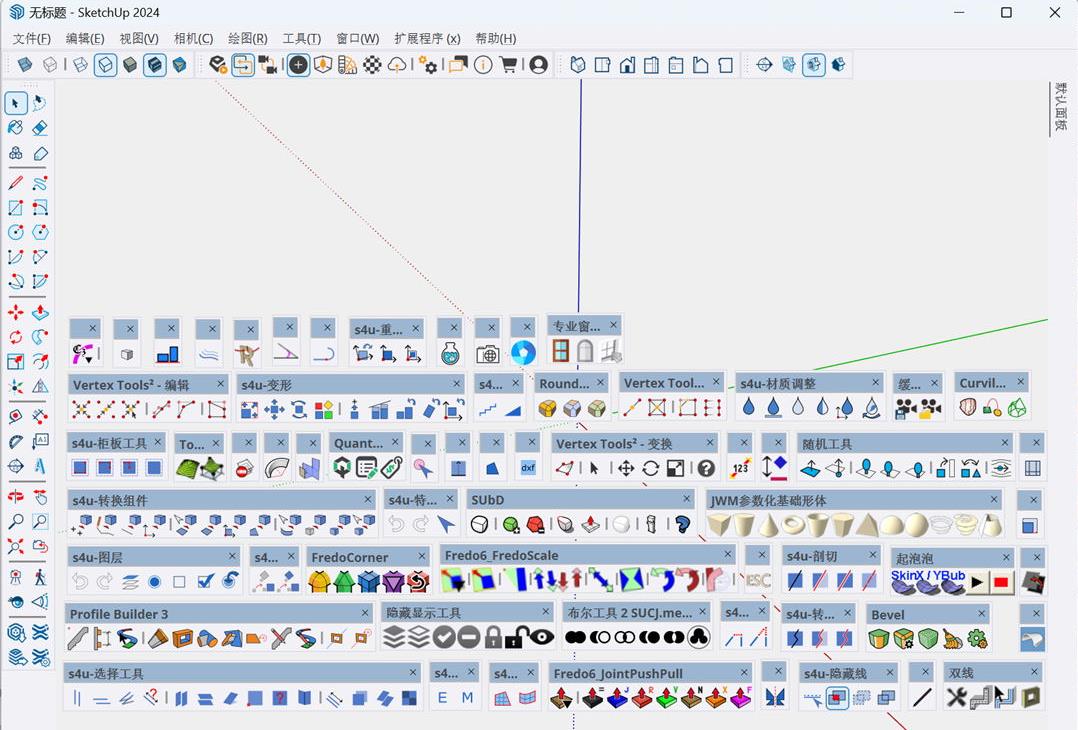Select the Lasso selection tool

pyautogui.click(x=40, y=103)
